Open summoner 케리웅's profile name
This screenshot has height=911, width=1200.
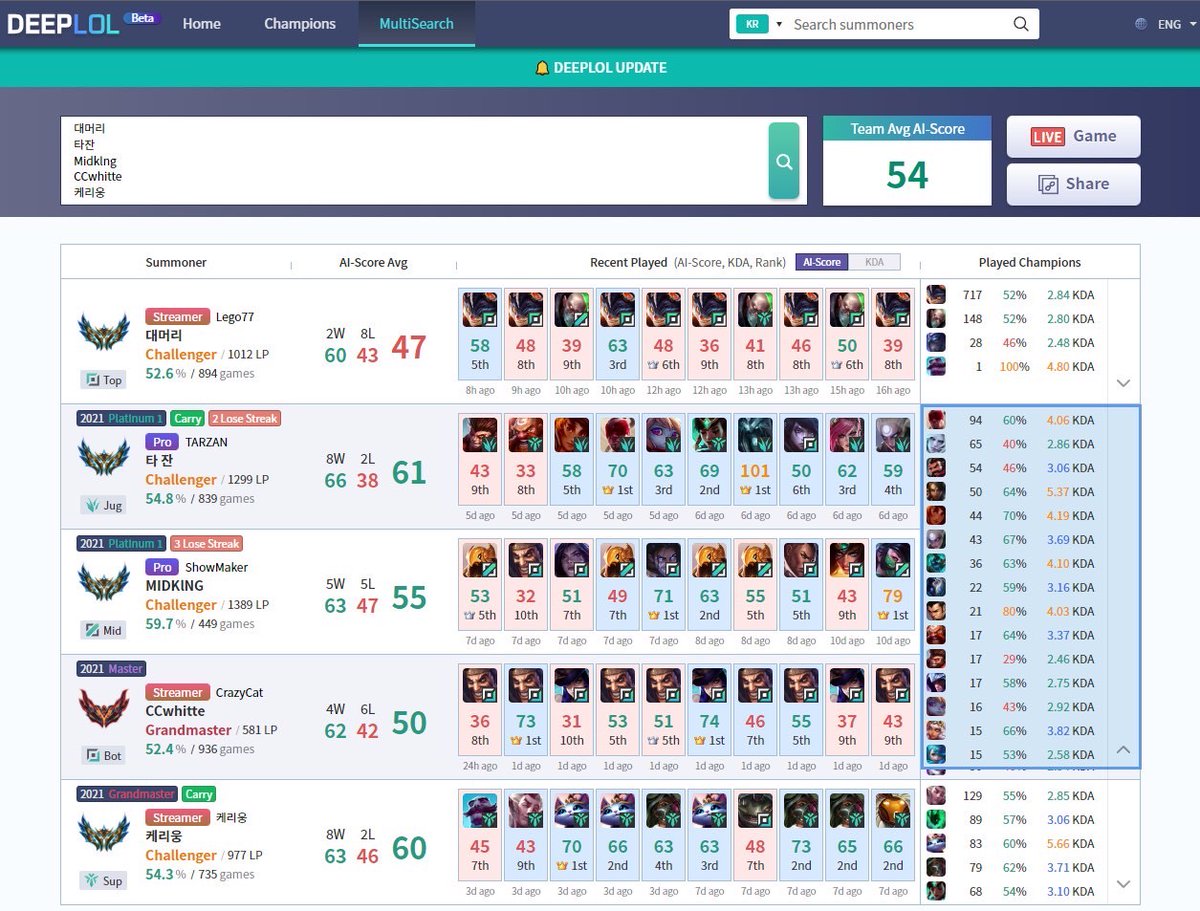[163, 836]
